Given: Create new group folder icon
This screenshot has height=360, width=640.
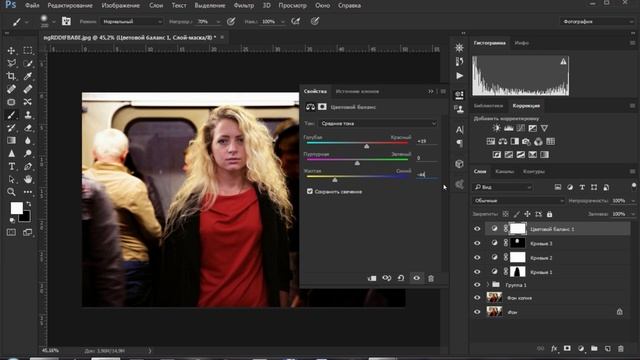Looking at the screenshot, I should pos(594,349).
